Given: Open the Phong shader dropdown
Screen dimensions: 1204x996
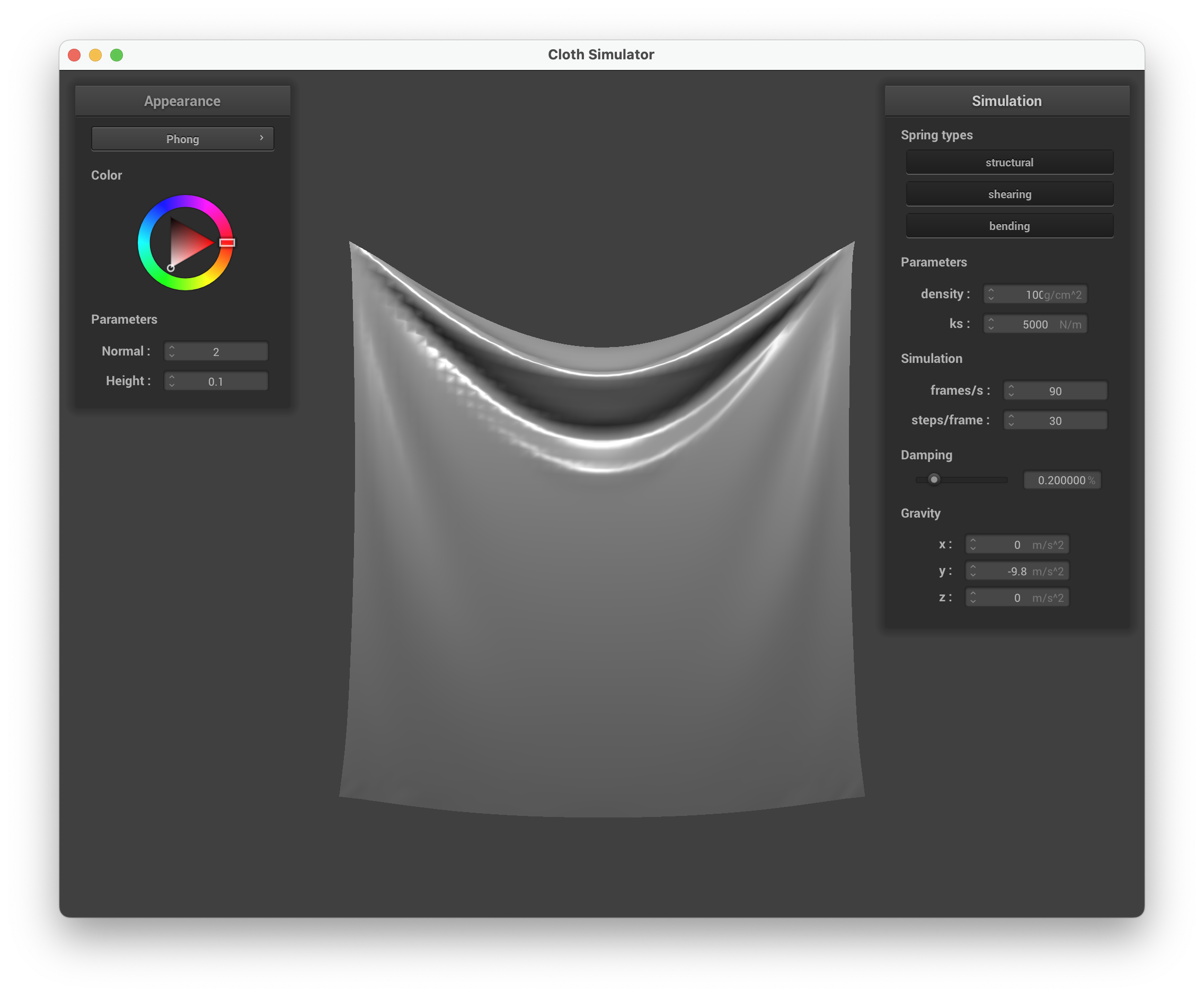Looking at the screenshot, I should pos(182,139).
